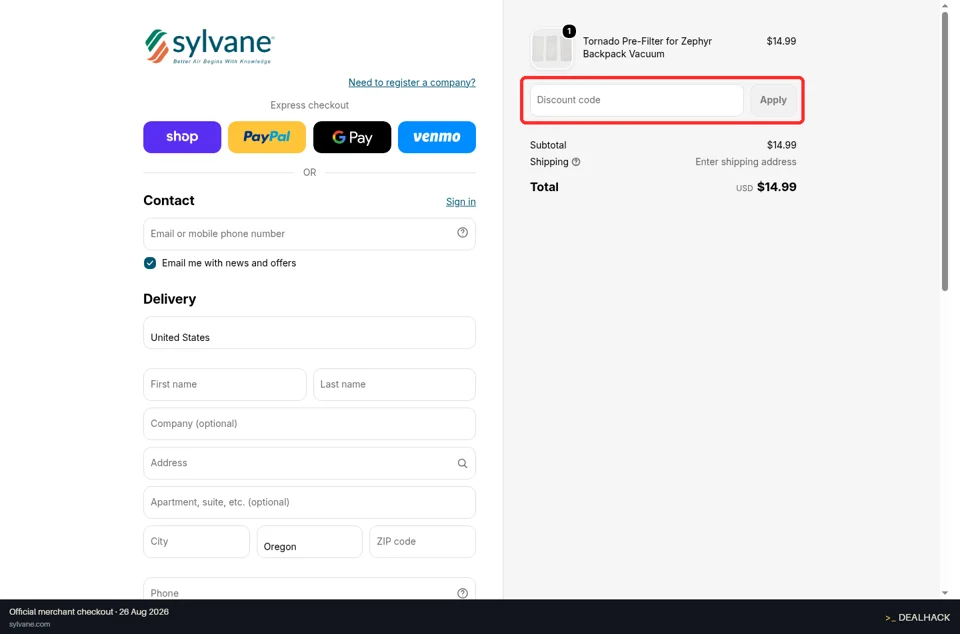Focus the First name field
This screenshot has height=634, width=960.
pyautogui.click(x=225, y=384)
